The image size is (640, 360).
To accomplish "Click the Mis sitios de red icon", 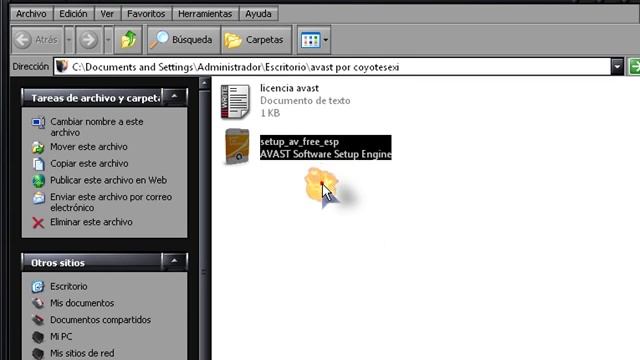I will (38, 353).
